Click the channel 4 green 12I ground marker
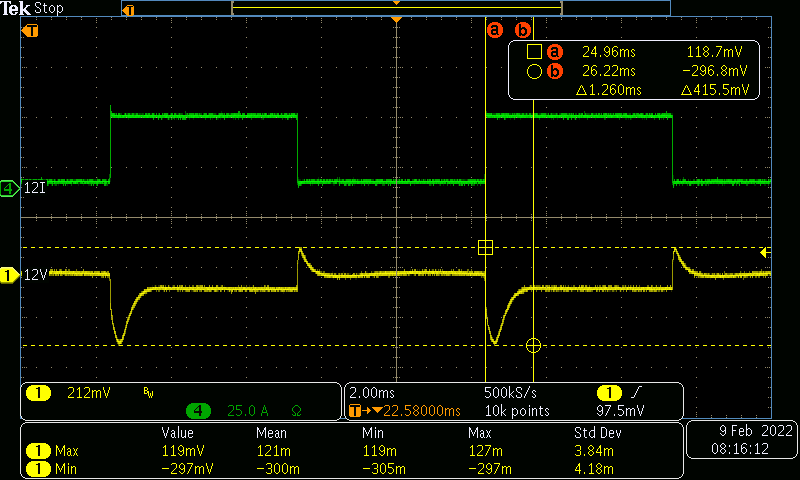The width and height of the screenshot is (800, 480). click(x=9, y=188)
